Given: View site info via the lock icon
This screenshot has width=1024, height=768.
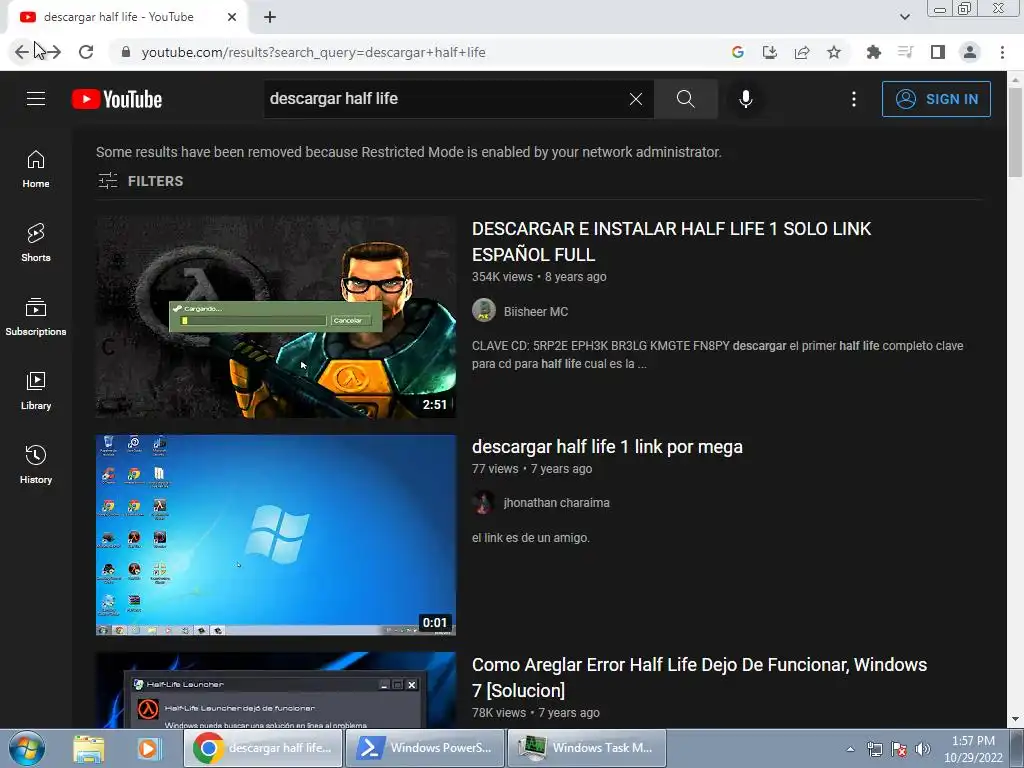Looking at the screenshot, I should click(126, 52).
